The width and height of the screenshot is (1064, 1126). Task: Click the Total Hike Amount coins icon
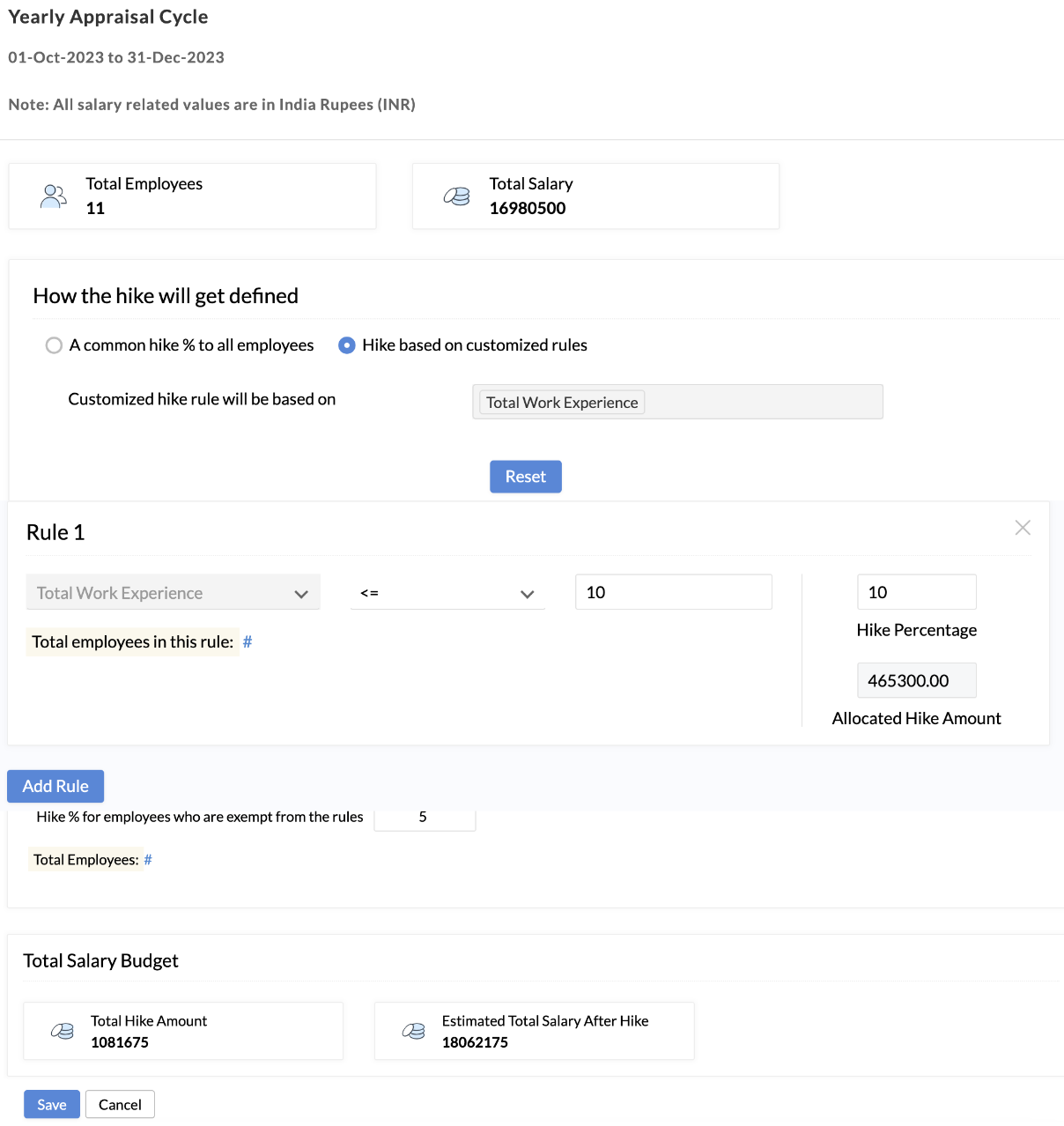tap(63, 1031)
